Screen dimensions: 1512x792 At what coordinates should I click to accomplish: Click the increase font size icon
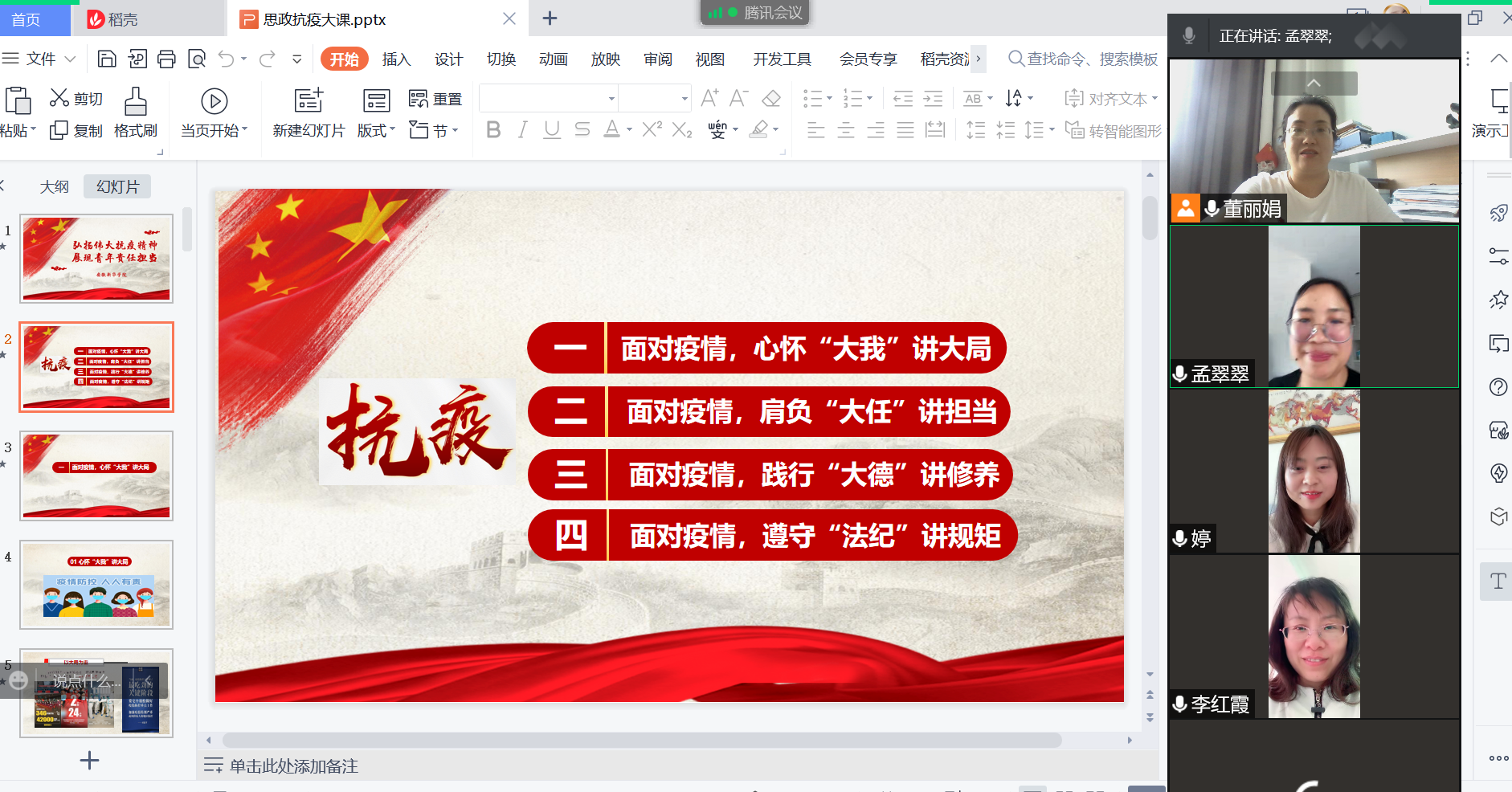(x=709, y=99)
